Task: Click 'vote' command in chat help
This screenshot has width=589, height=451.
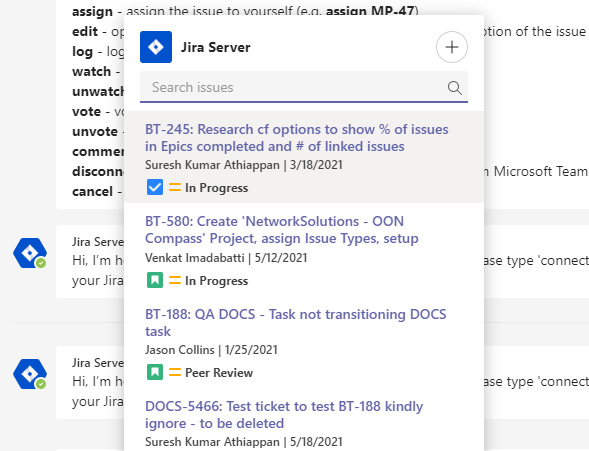Action: pos(86,112)
